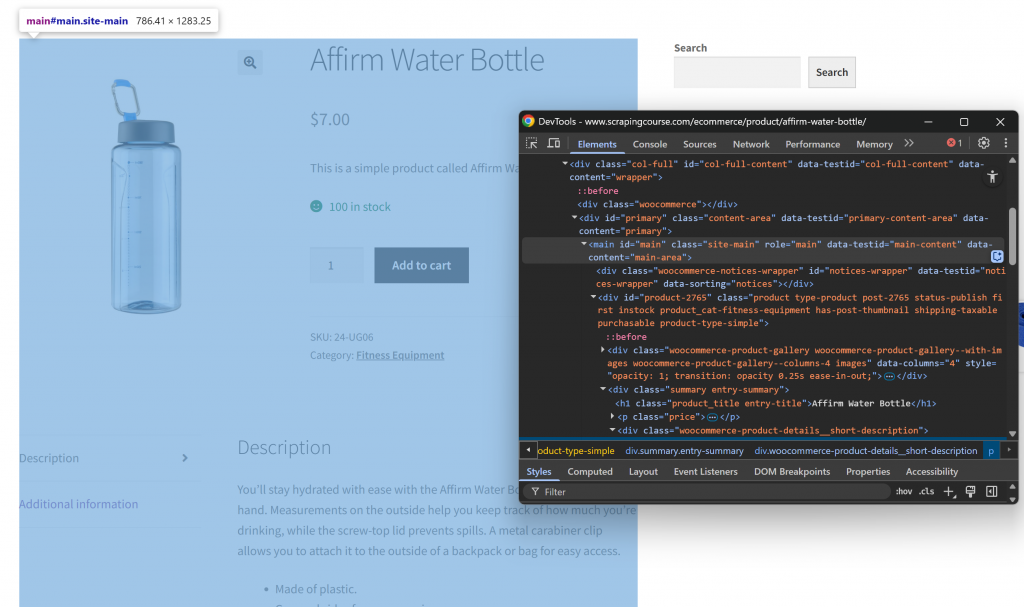Image resolution: width=1024 pixels, height=607 pixels.
Task: Switch to the Elements tab
Action: click(x=597, y=144)
